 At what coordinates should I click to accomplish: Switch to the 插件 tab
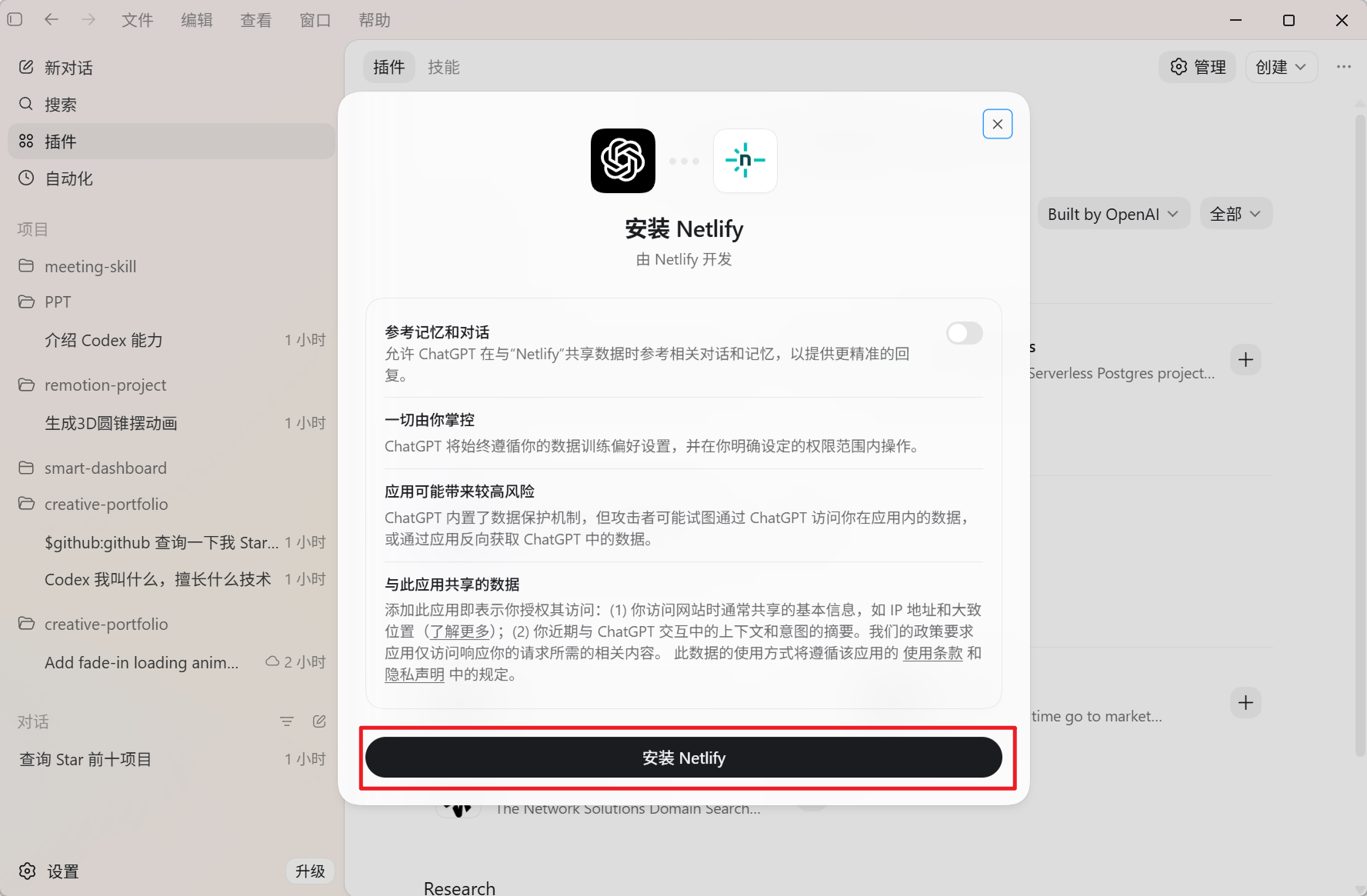389,67
